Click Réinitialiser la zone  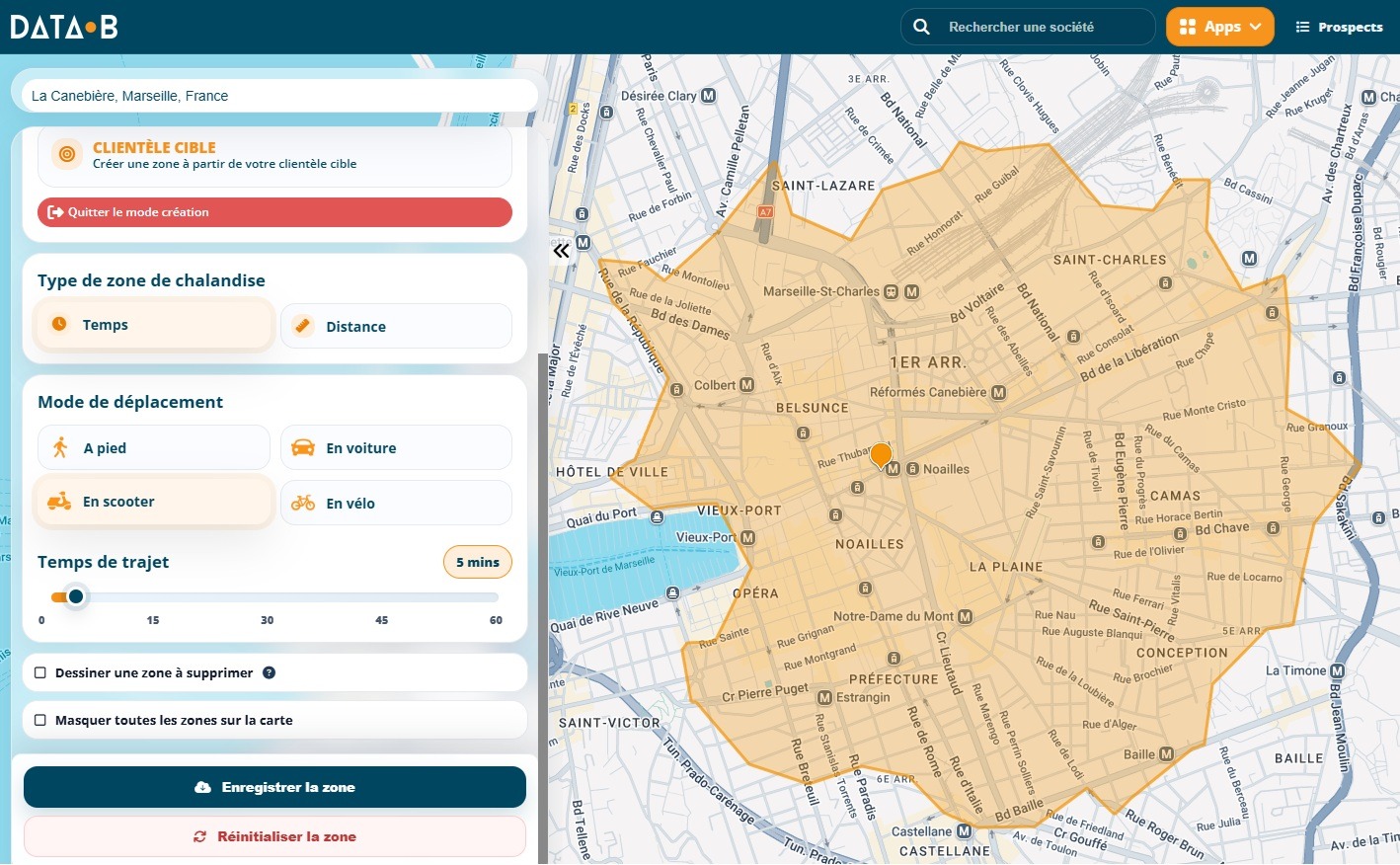(274, 836)
